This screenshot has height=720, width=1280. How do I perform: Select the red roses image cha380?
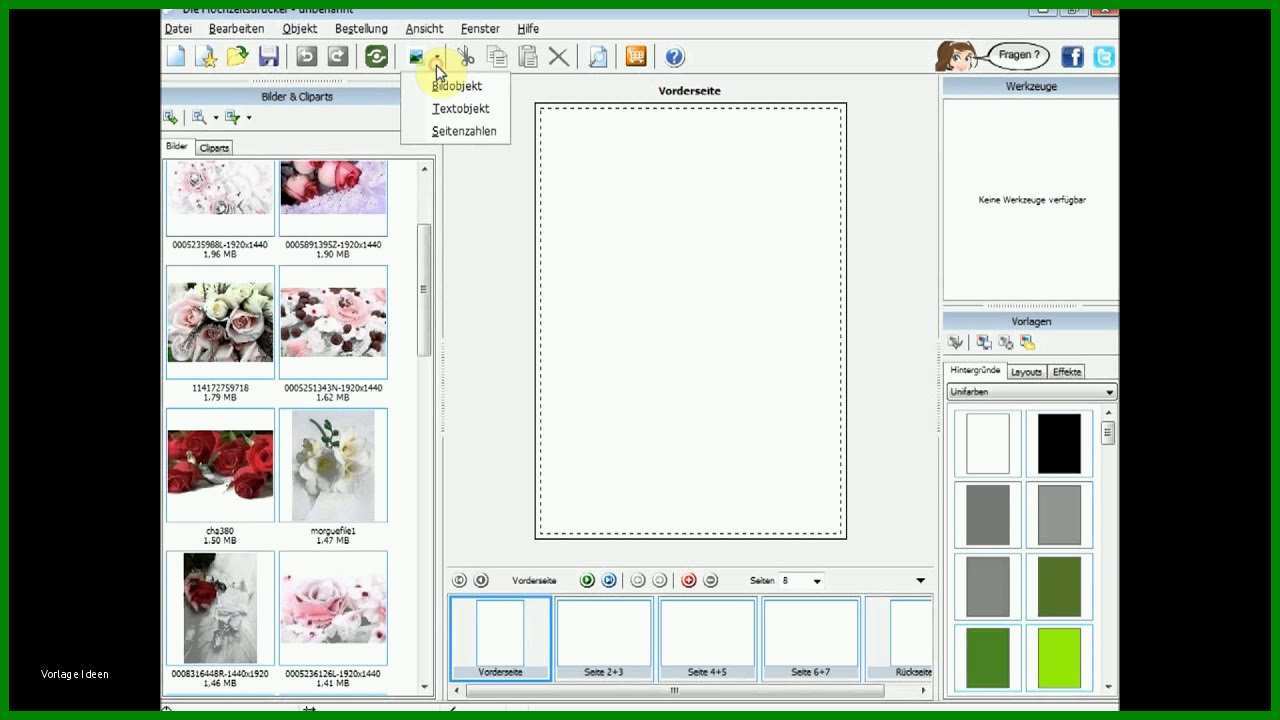(220, 465)
